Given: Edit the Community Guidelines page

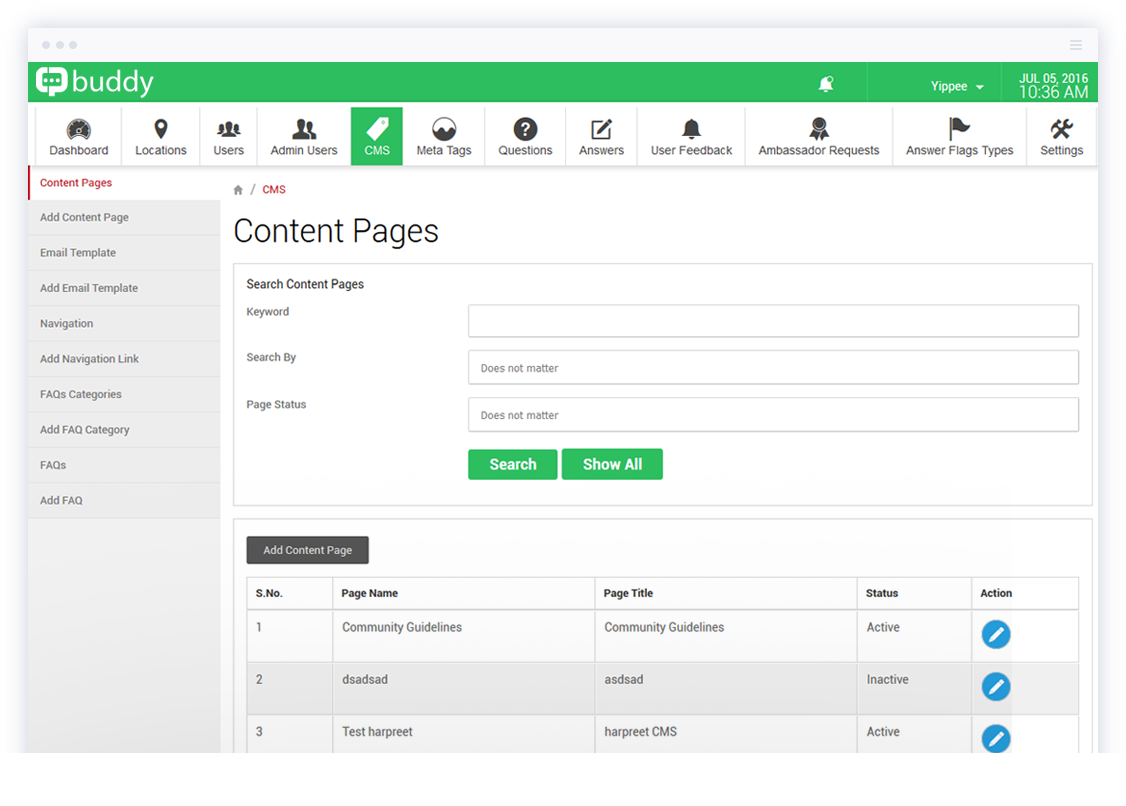Looking at the screenshot, I should (x=995, y=634).
